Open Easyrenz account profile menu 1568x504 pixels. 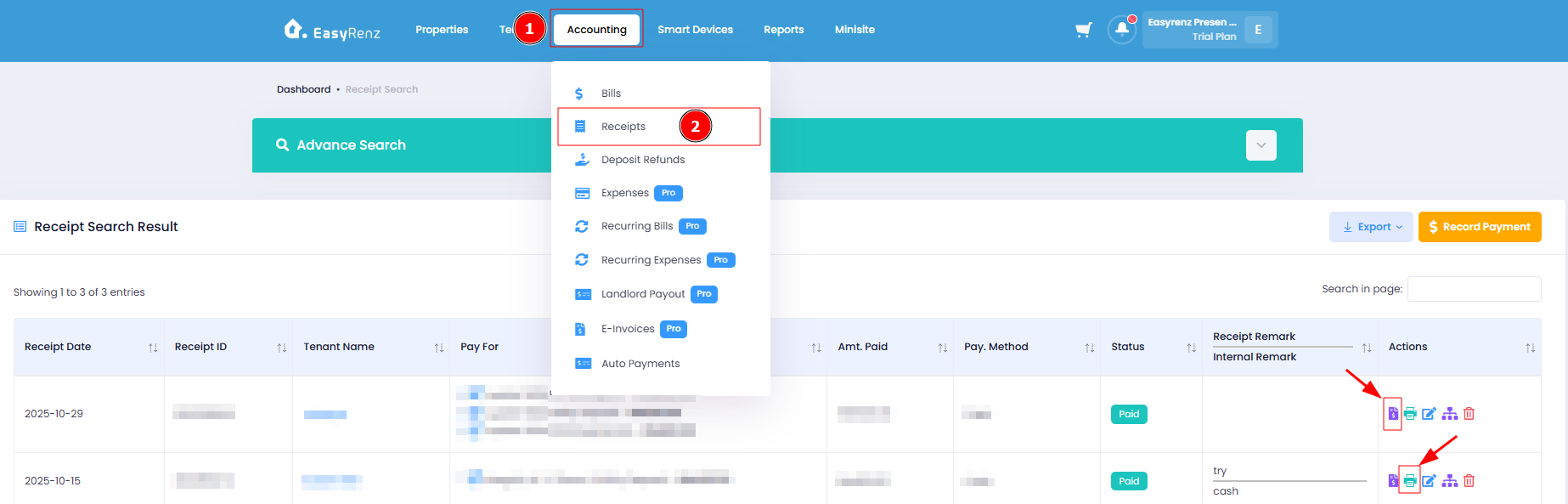coord(1210,30)
